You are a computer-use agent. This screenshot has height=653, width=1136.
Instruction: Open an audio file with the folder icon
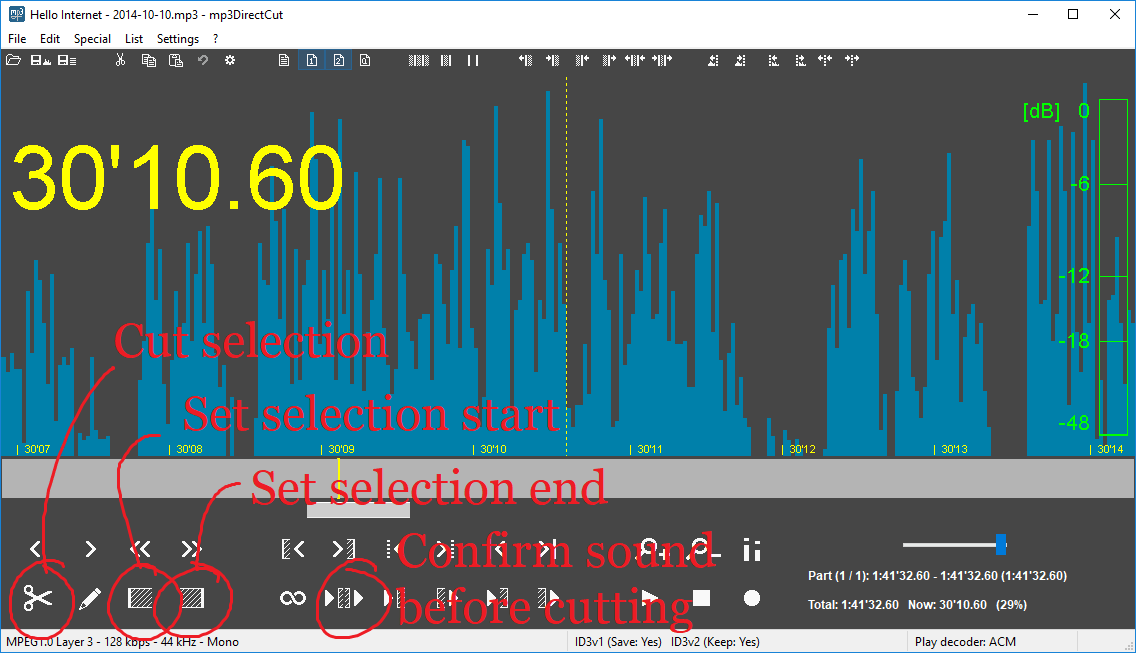pos(13,60)
